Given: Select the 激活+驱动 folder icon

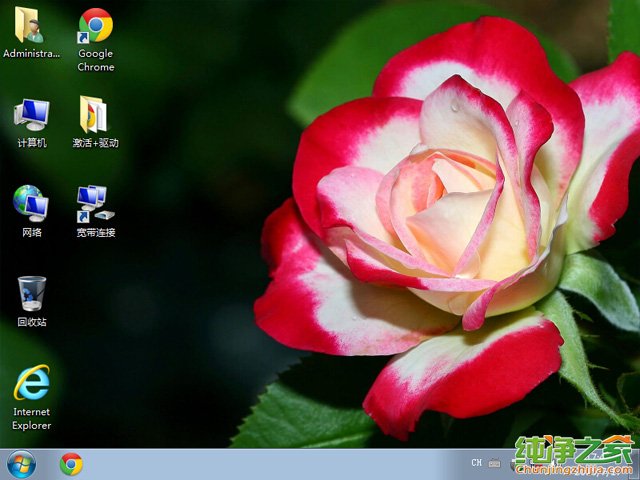Looking at the screenshot, I should [x=95, y=115].
